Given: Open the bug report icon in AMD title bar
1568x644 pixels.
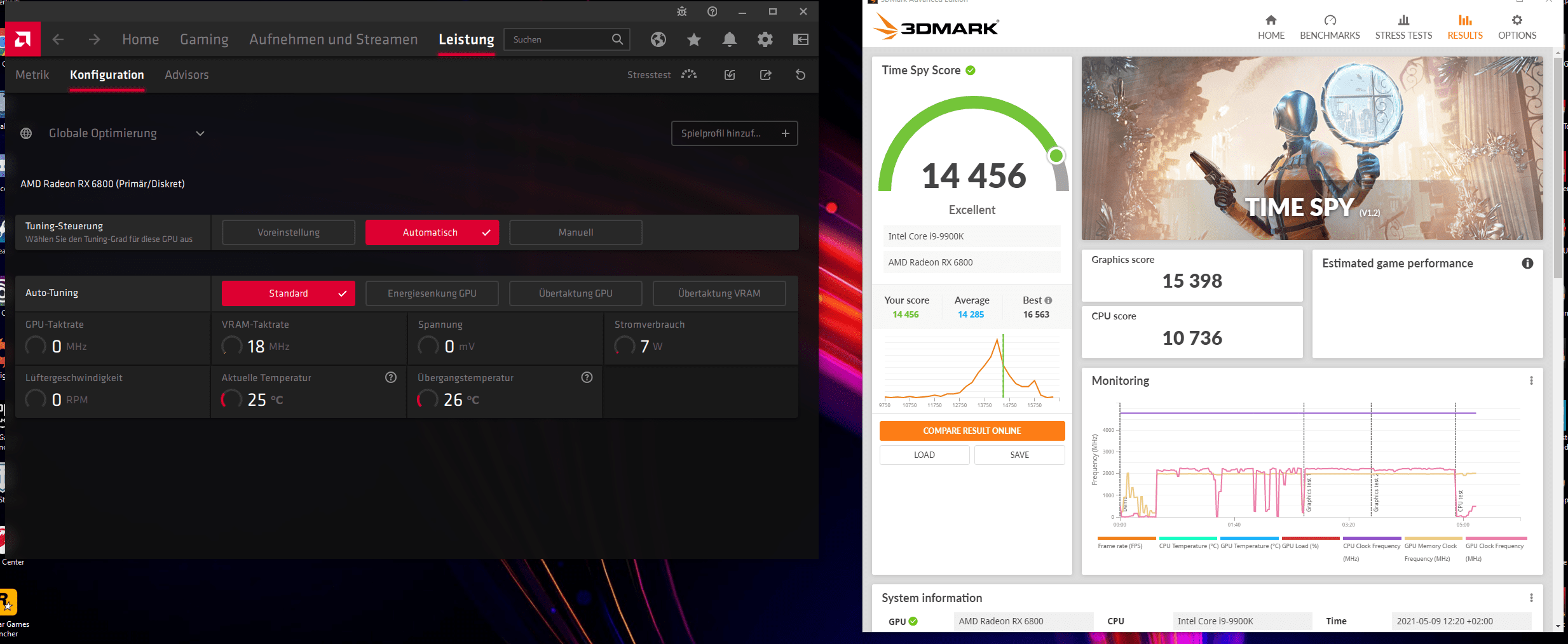Looking at the screenshot, I should pos(682,11).
